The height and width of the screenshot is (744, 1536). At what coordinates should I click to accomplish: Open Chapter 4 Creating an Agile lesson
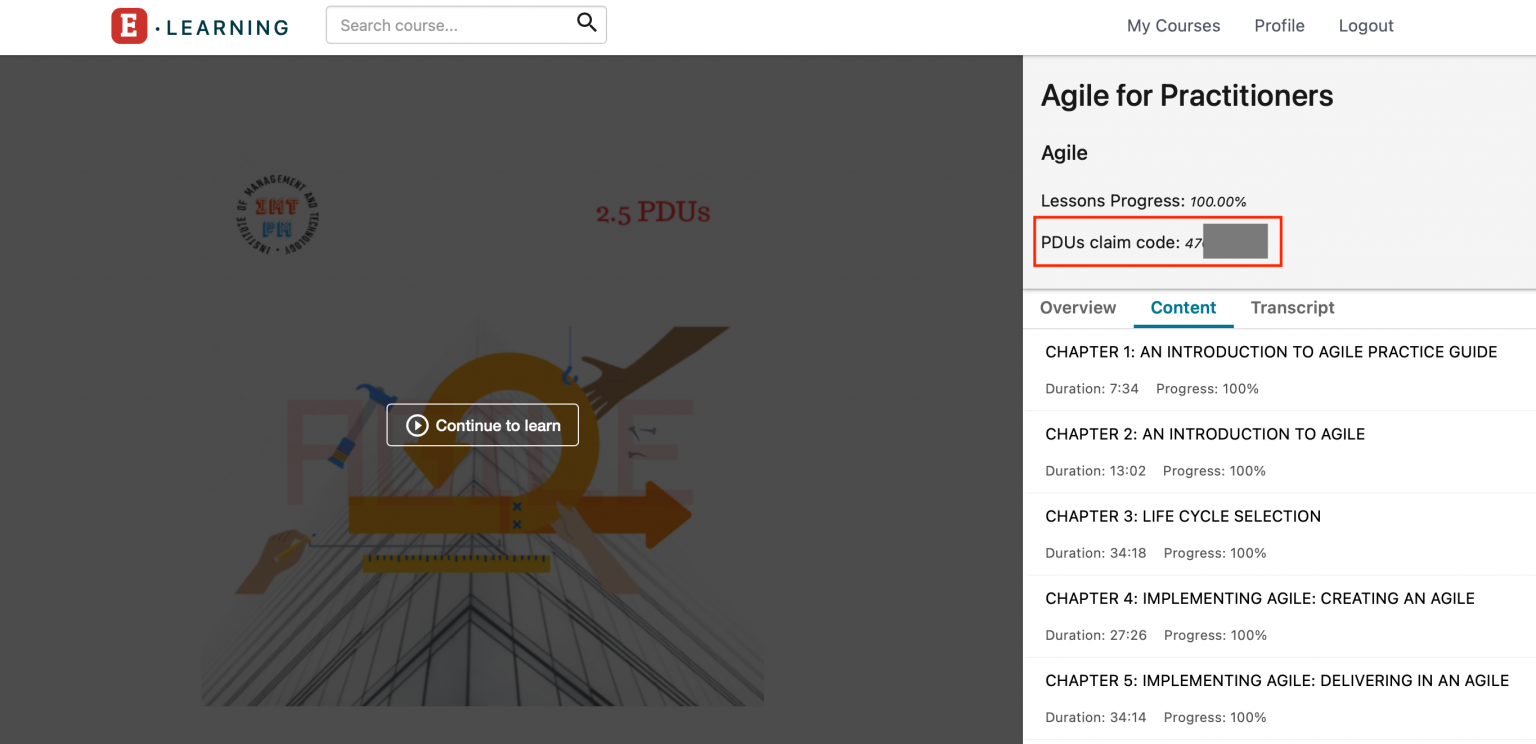tap(1259, 598)
